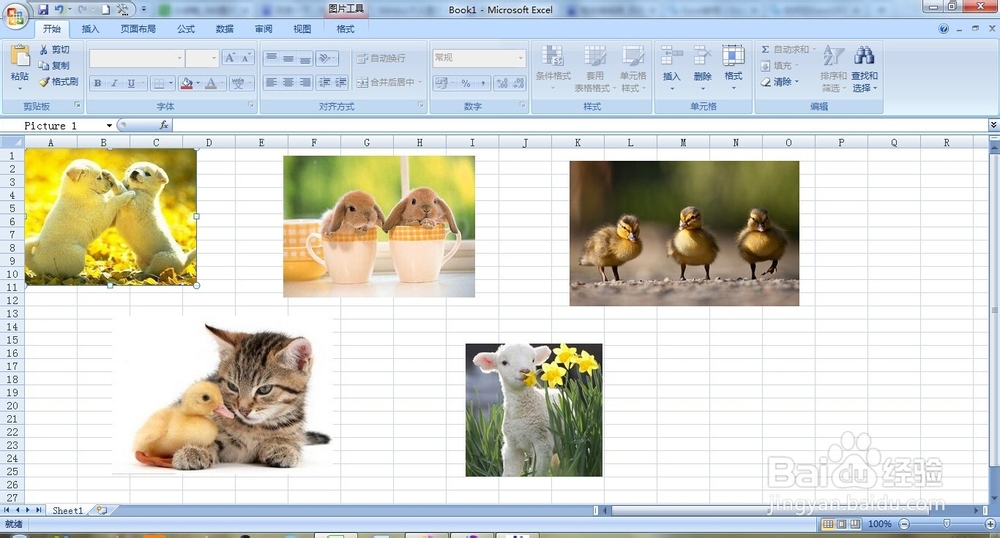Screen dimensions: 1000x538
Task: Toggle align text left
Action: (x=272, y=82)
